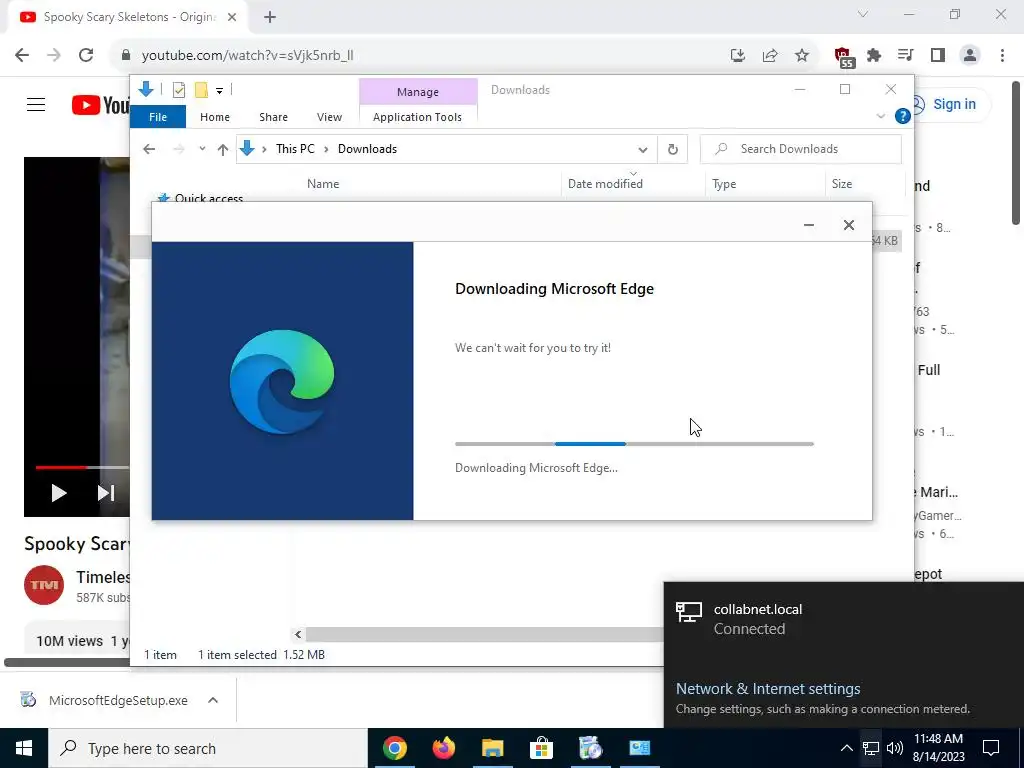
Task: Bookmark this tab with the star icon
Action: [802, 56]
